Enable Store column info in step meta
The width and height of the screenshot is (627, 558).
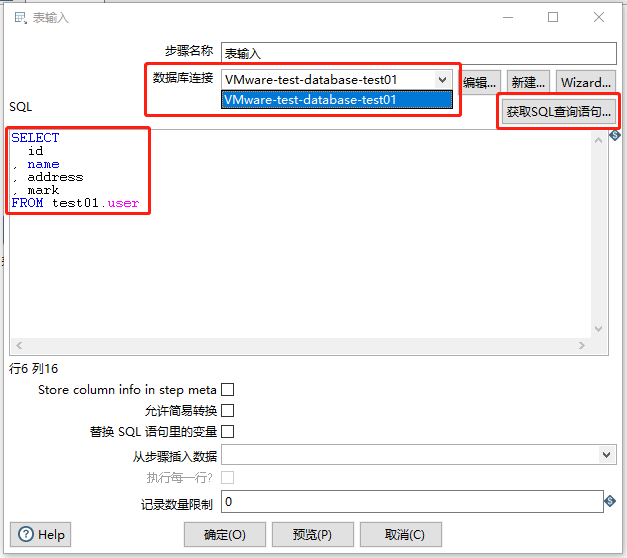(227, 390)
